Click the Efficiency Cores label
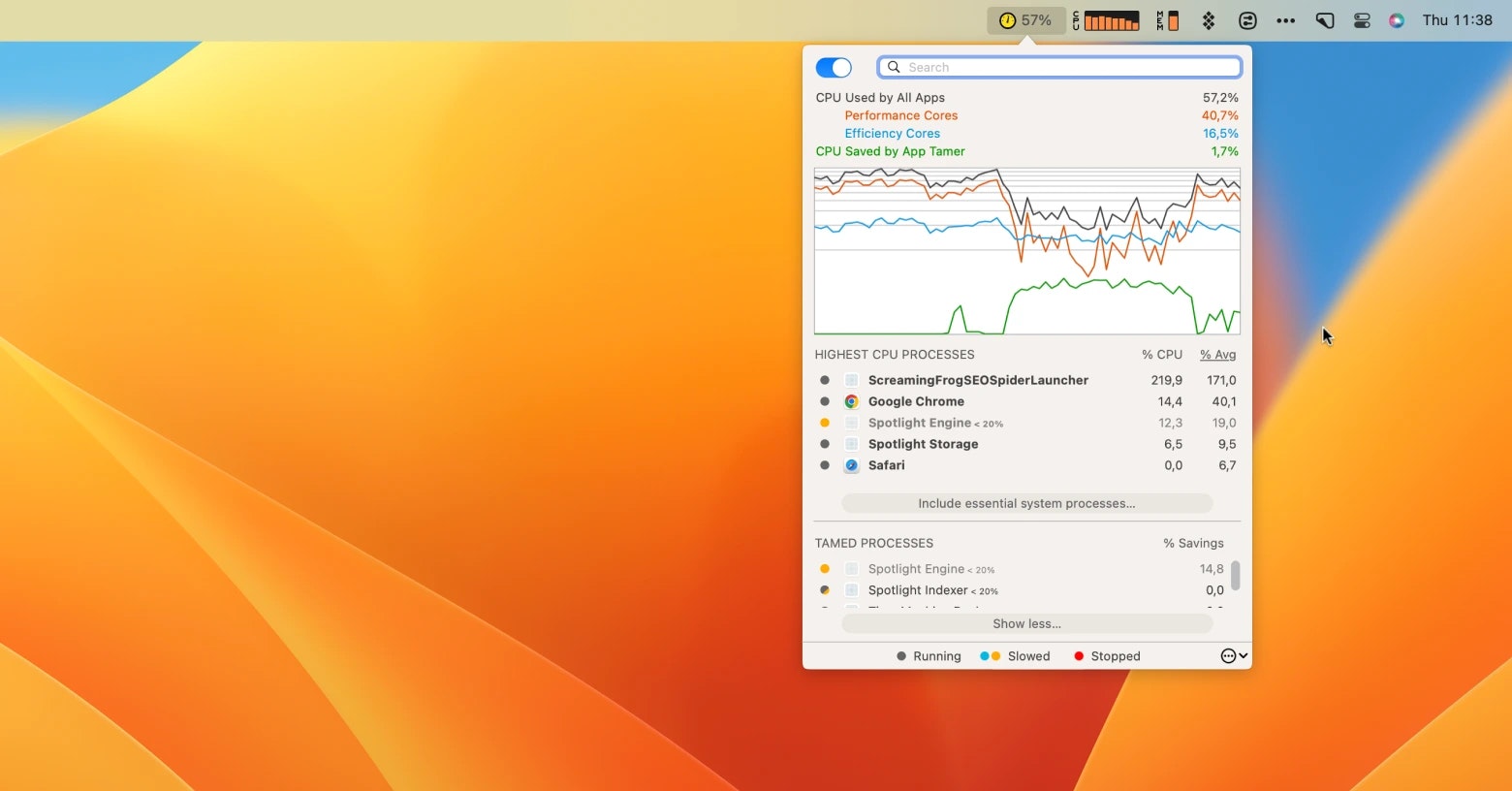The height and width of the screenshot is (791, 1512). [892, 134]
